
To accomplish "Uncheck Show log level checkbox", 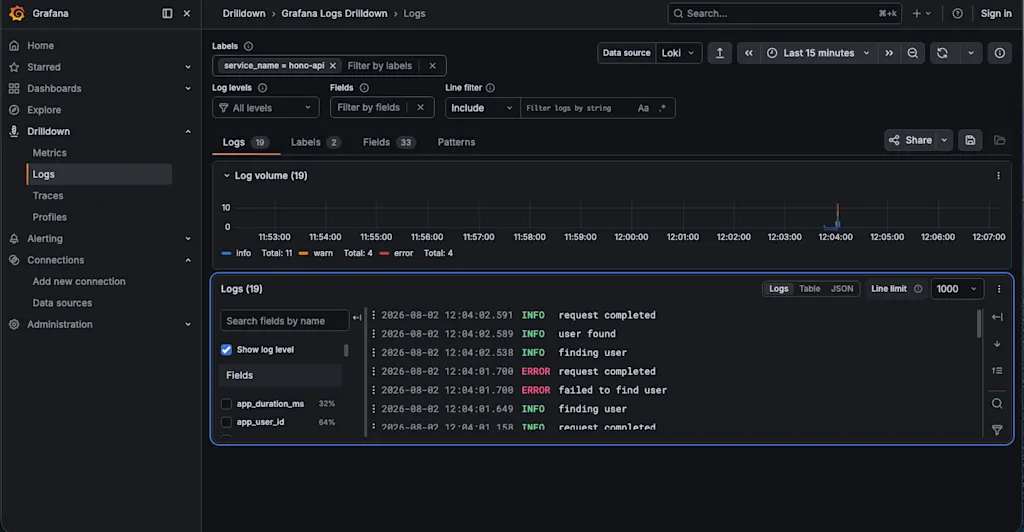I will click(226, 350).
